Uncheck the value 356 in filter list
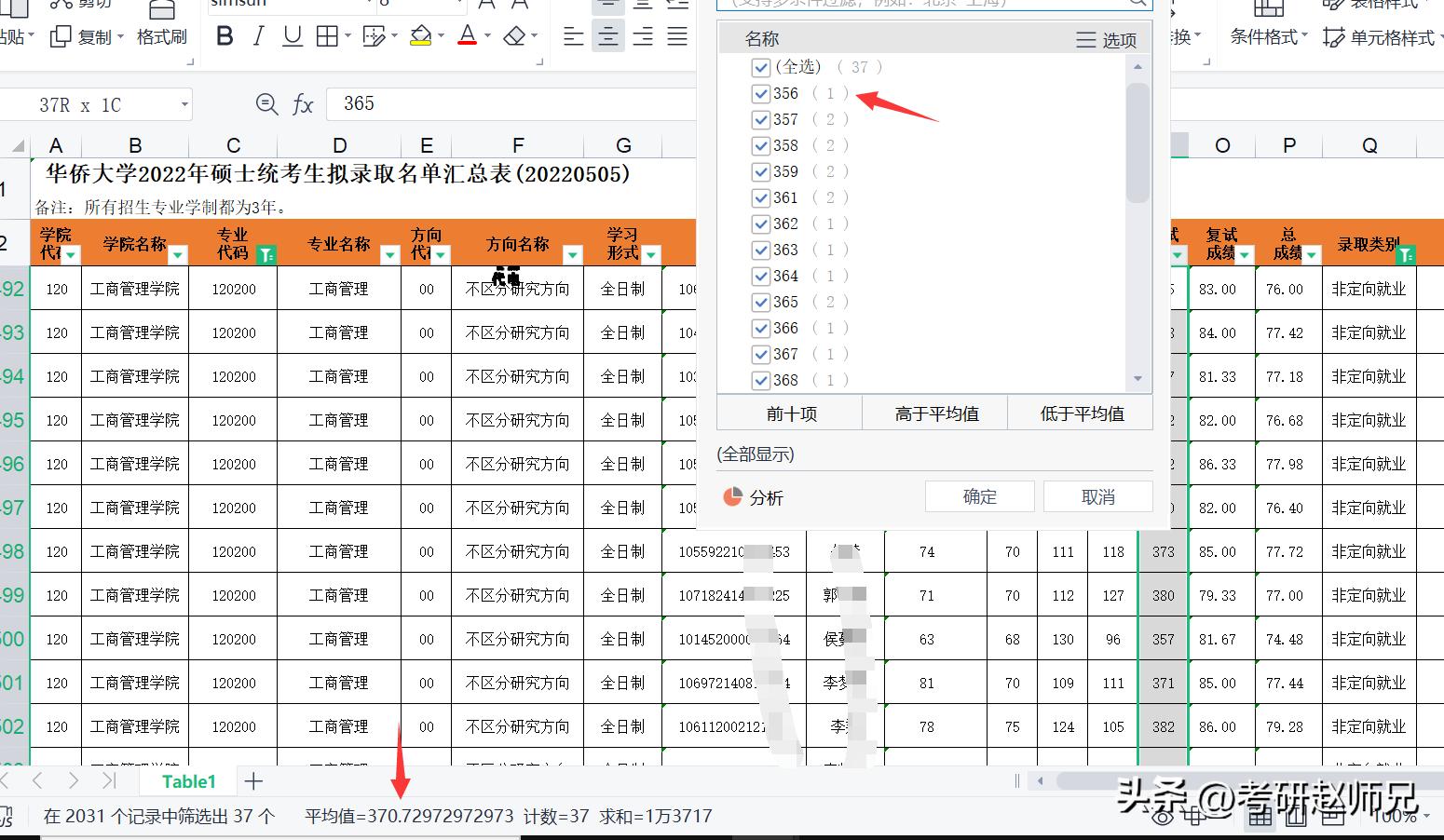The height and width of the screenshot is (840, 1444). pos(761,93)
